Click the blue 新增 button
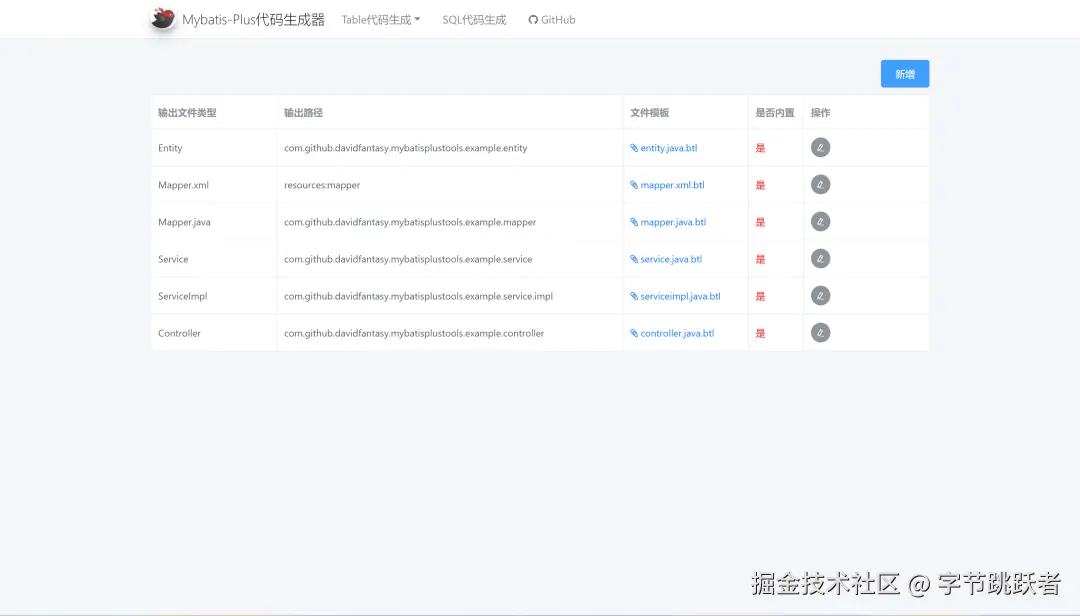This screenshot has height=616, width=1080. point(904,73)
